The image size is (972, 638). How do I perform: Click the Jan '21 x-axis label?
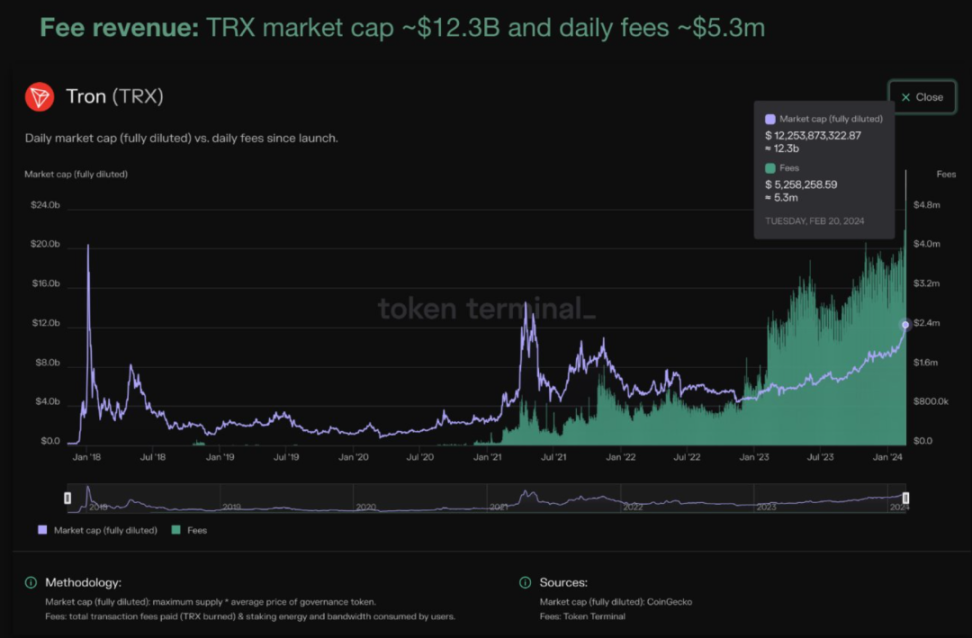coord(487,458)
